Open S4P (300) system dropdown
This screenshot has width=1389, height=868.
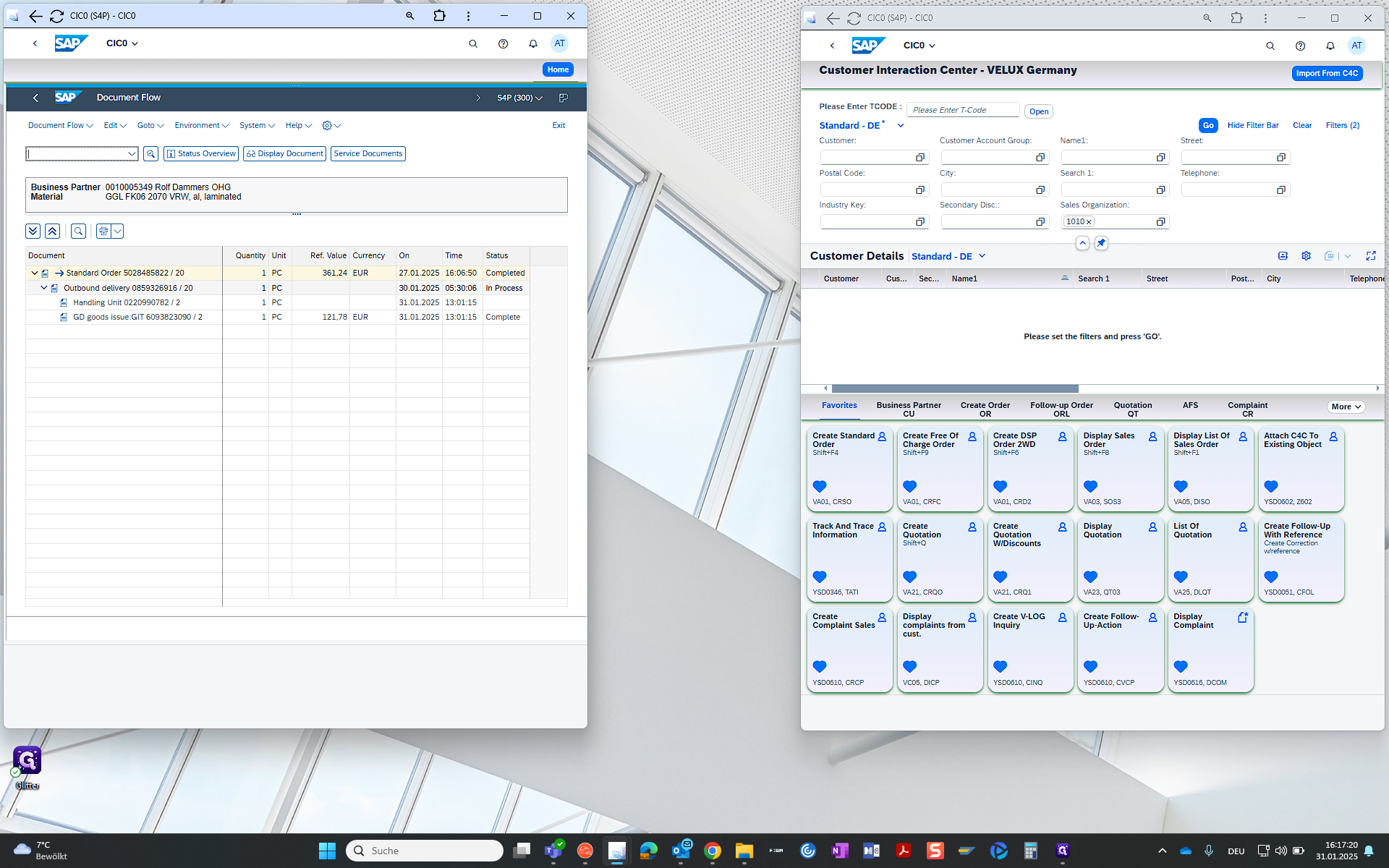coord(519,98)
